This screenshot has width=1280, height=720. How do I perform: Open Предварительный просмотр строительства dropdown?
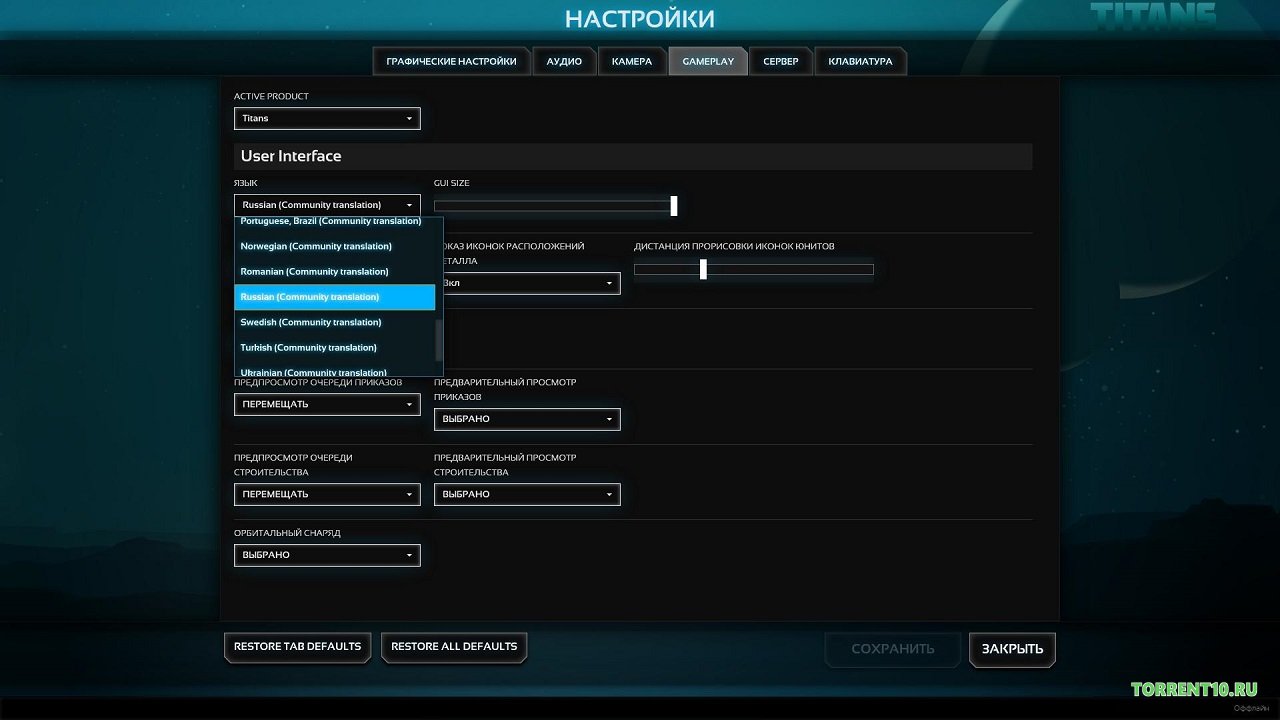(527, 494)
